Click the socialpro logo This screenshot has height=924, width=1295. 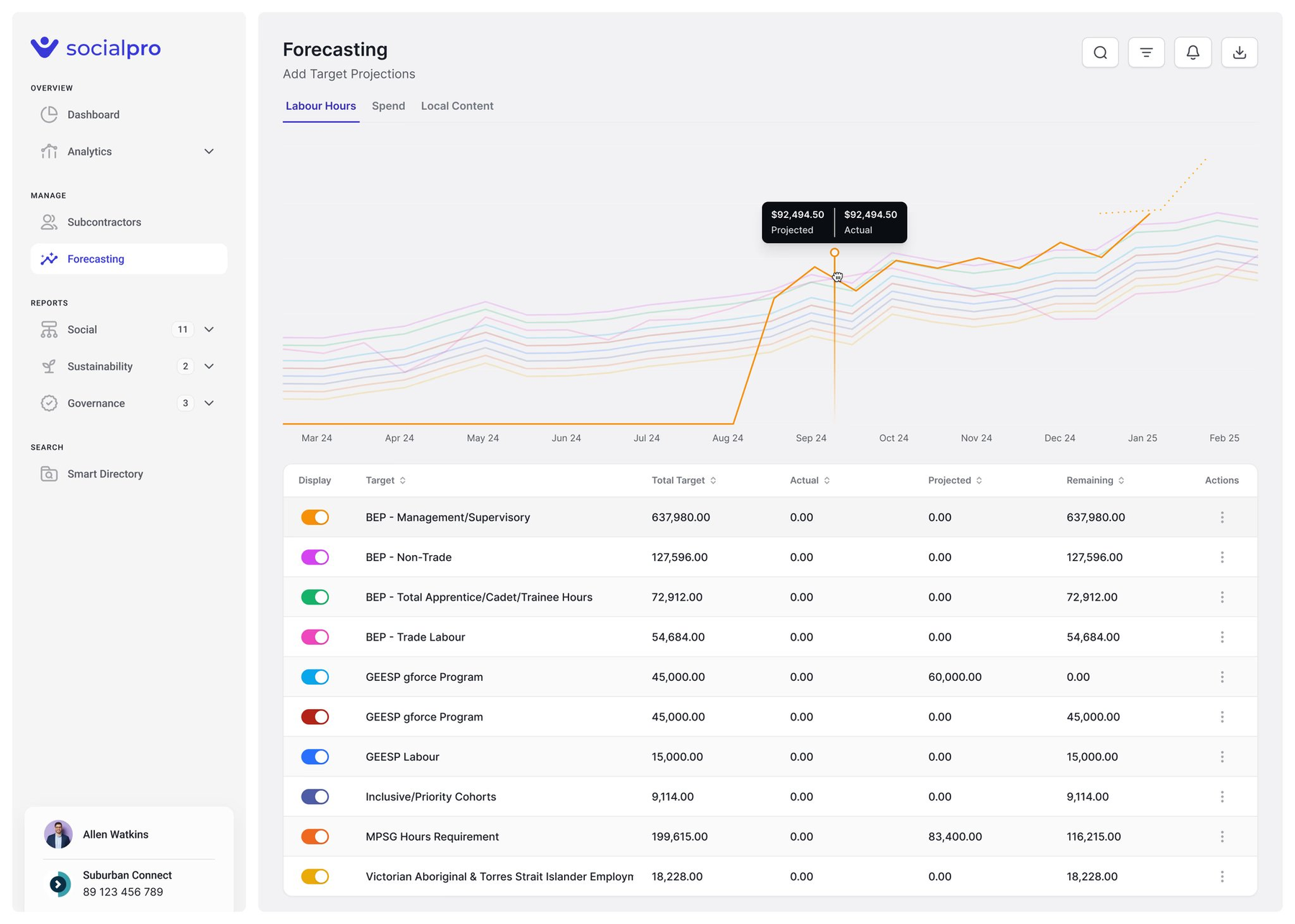click(x=96, y=47)
